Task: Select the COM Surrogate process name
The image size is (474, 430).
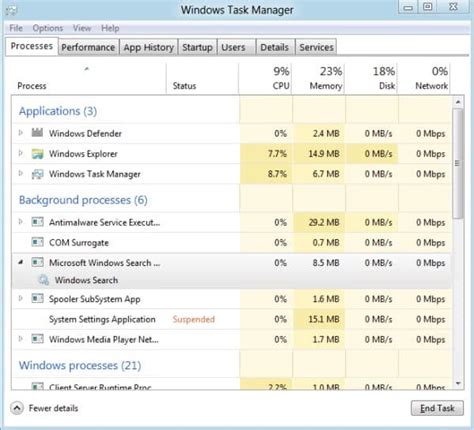Action: click(79, 242)
